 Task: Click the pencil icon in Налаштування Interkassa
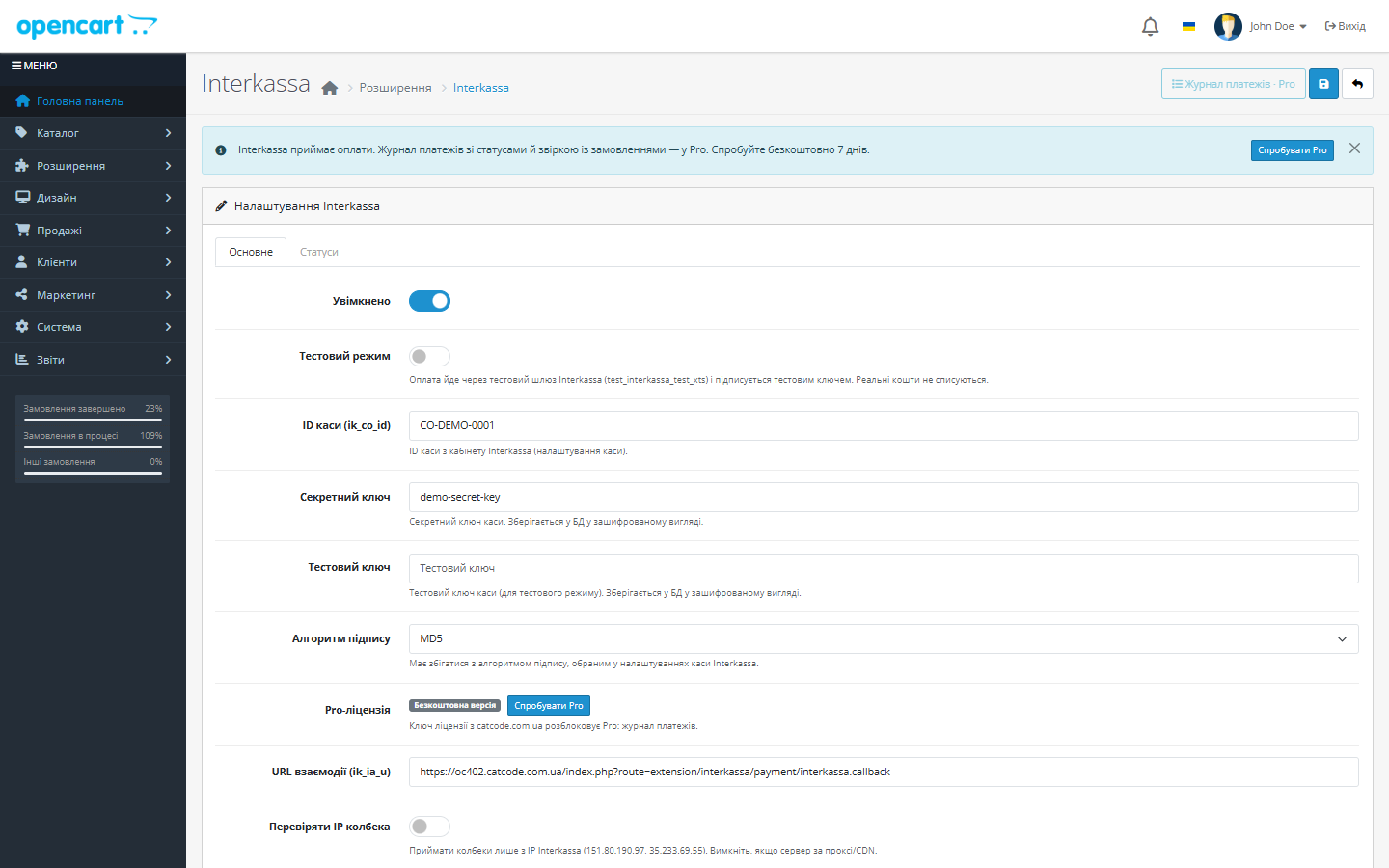221,206
